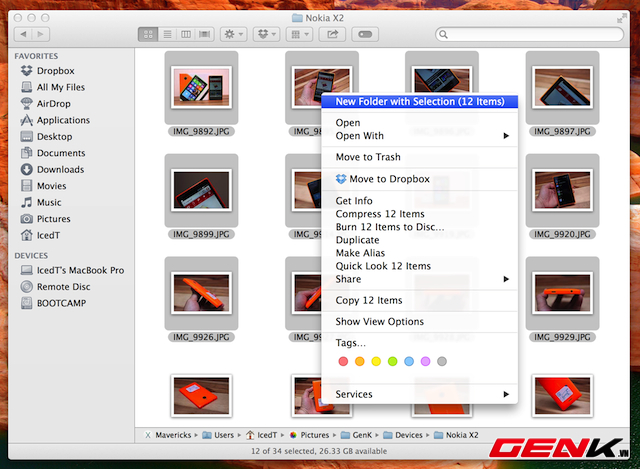
Task: Apply the red tag color
Action: pos(343,361)
